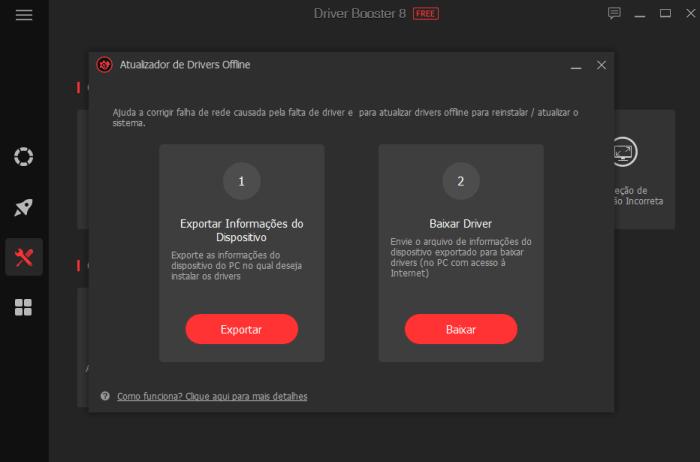Viewport: 700px width, 462px height.
Task: Click the screen resolution fix icon behind the dialog
Action: pyautogui.click(x=624, y=152)
